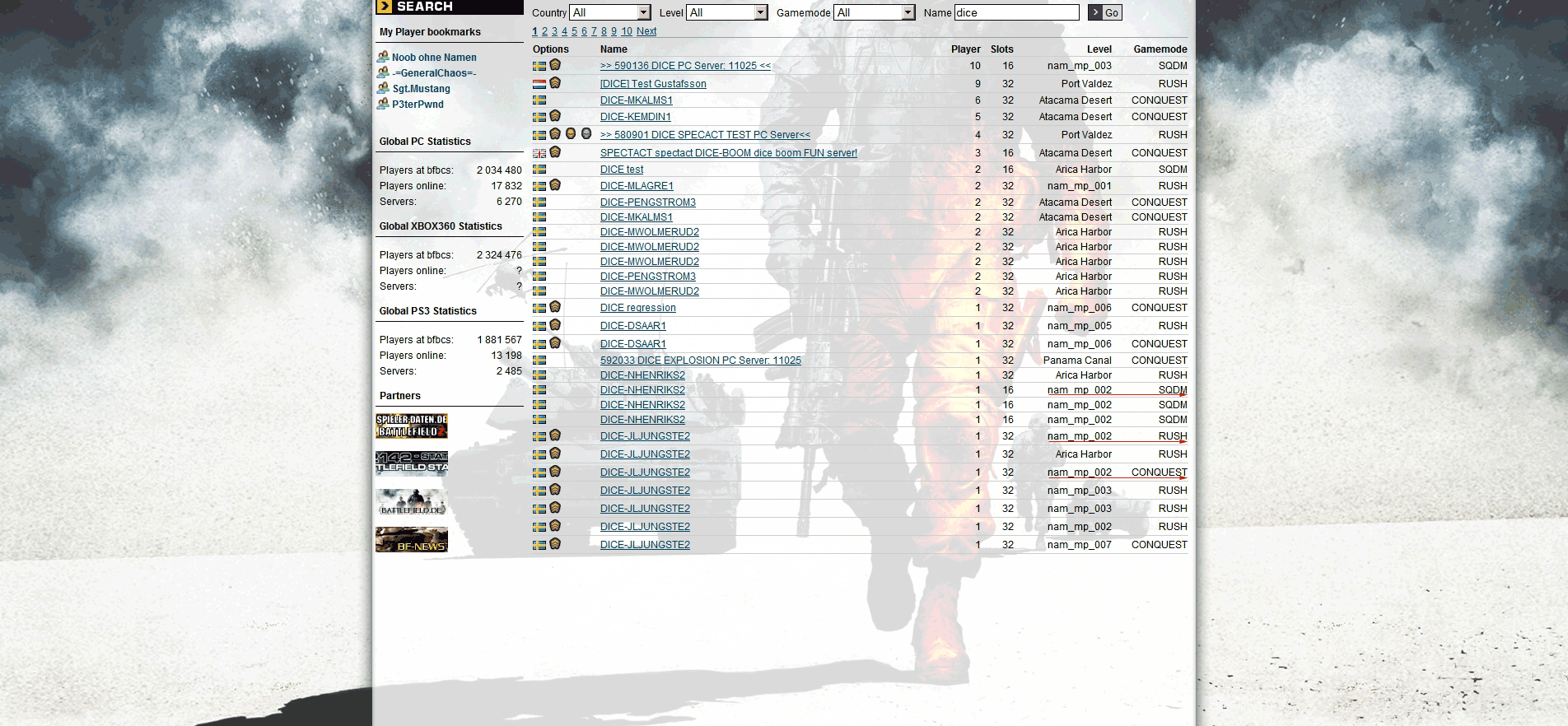1568x726 pixels.
Task: Click the PC players online value 17 832
Action: tap(506, 186)
